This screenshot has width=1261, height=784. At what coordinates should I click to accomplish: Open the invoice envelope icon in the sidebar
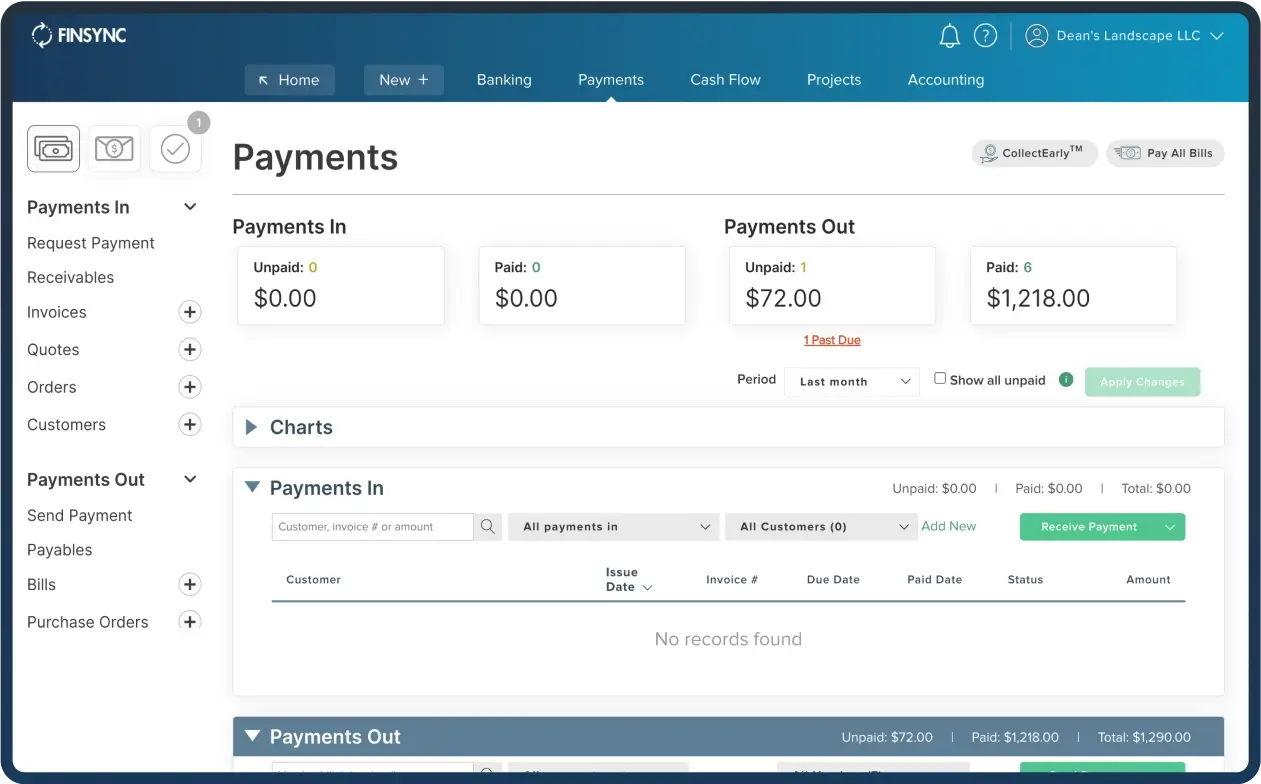point(114,148)
